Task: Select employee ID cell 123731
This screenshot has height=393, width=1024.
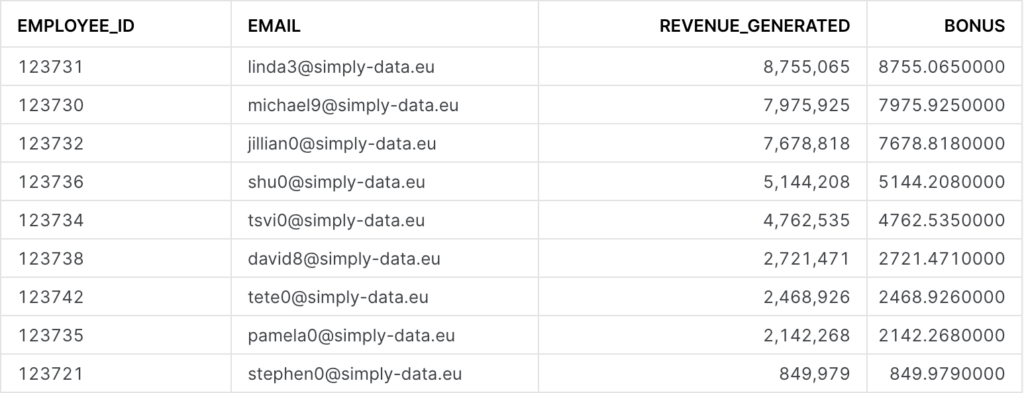Action: pyautogui.click(x=116, y=67)
